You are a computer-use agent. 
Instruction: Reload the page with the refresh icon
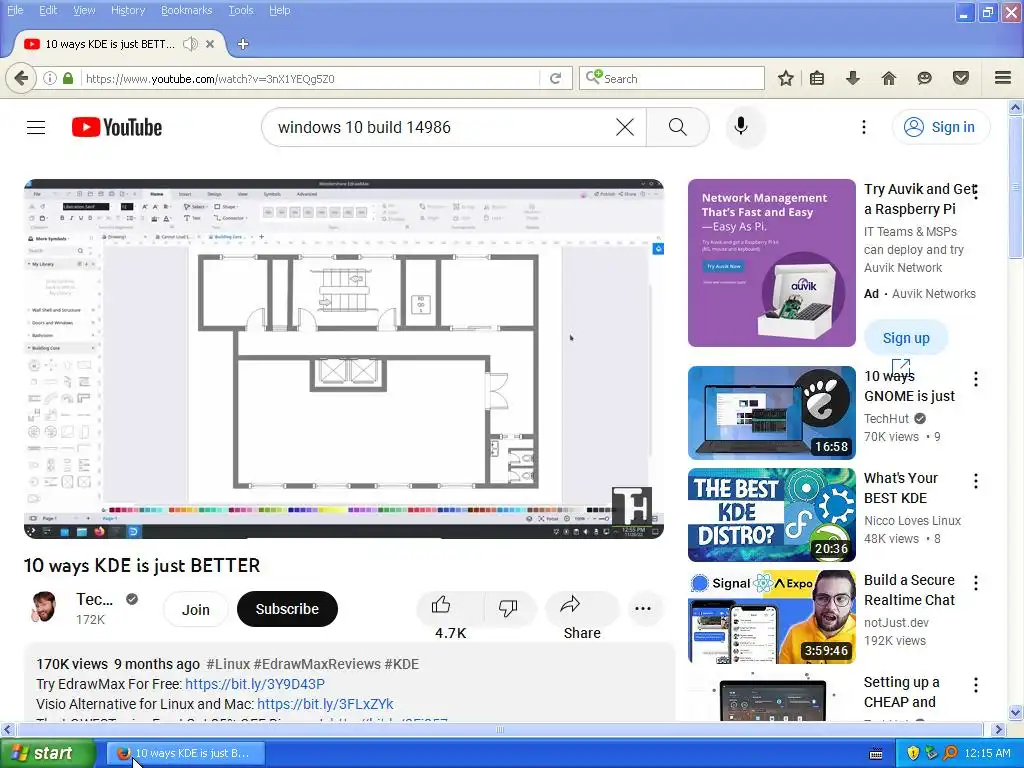click(x=556, y=78)
